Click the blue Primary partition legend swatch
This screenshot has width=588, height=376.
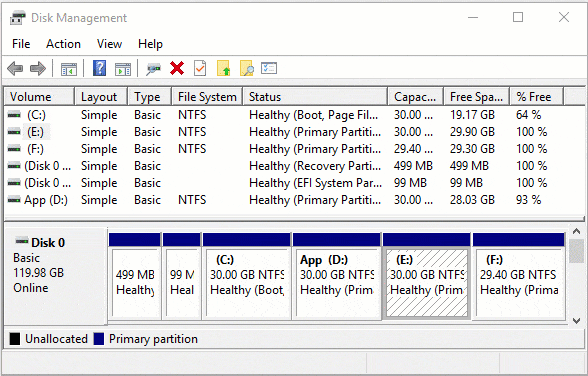99,339
